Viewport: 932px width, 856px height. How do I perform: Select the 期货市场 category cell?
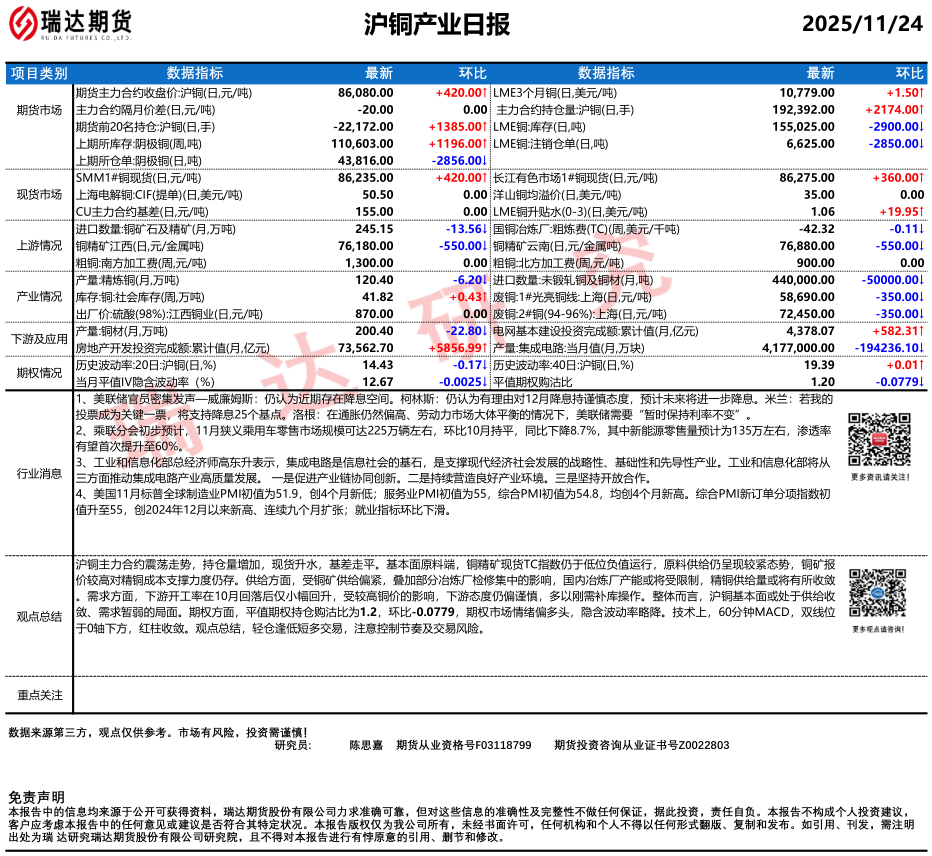tap(39, 110)
